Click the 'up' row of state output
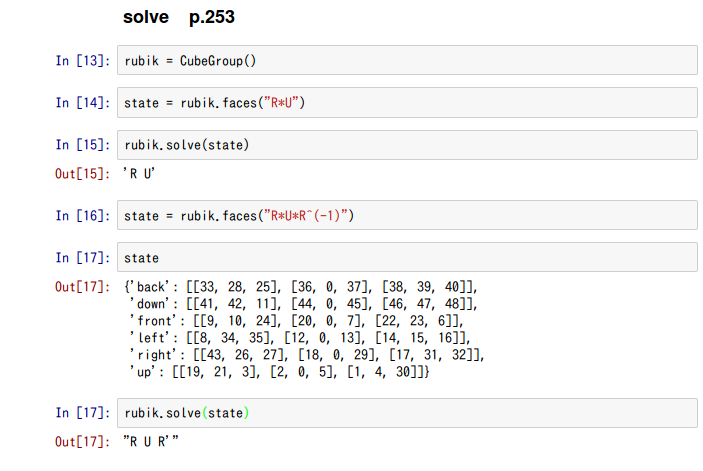 (x=279, y=372)
